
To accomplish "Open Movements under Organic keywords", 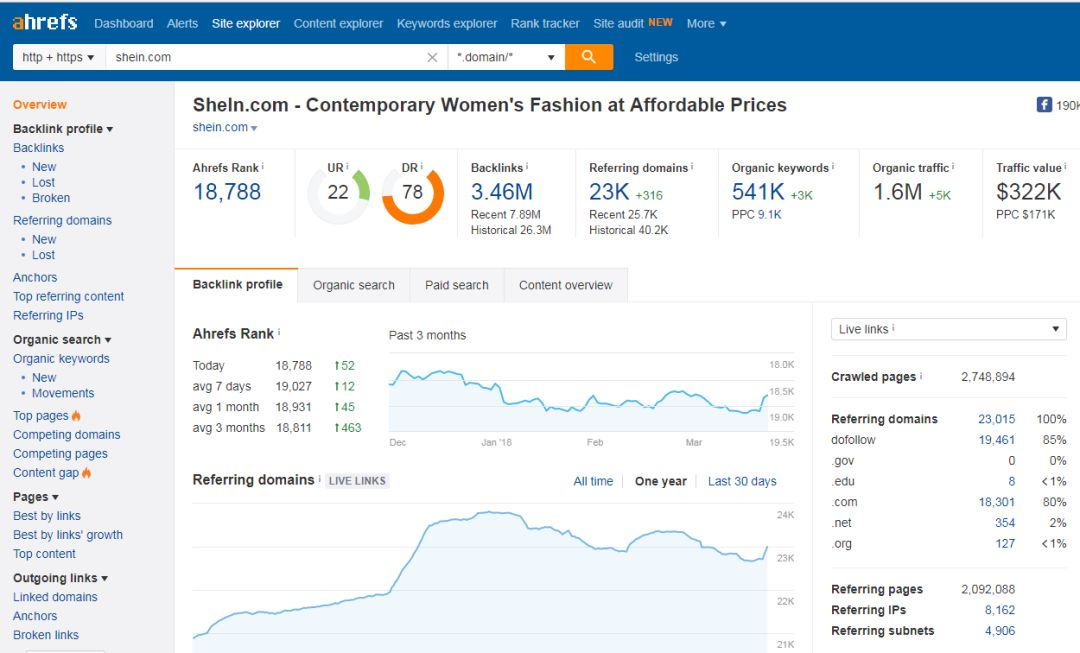I will click(63, 393).
